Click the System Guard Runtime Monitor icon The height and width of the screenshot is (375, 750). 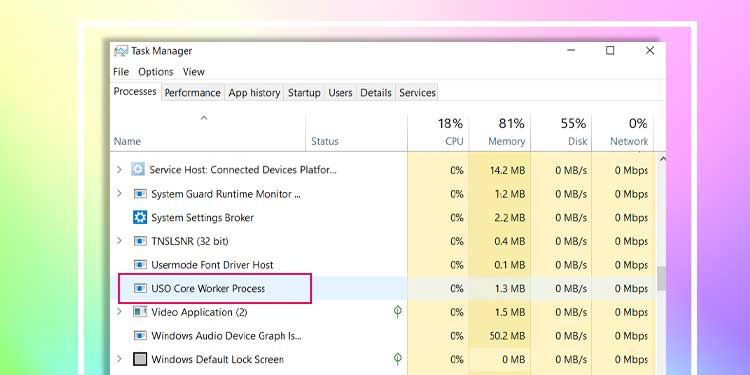click(140, 194)
